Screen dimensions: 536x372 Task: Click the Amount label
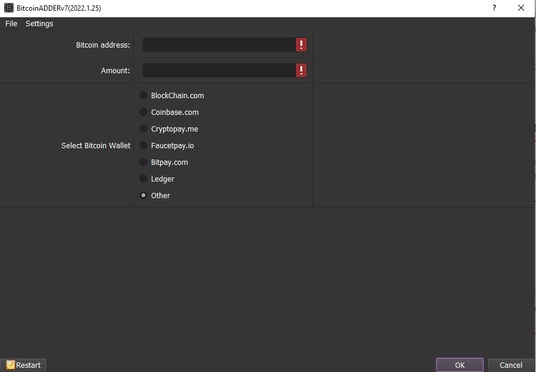click(x=115, y=70)
